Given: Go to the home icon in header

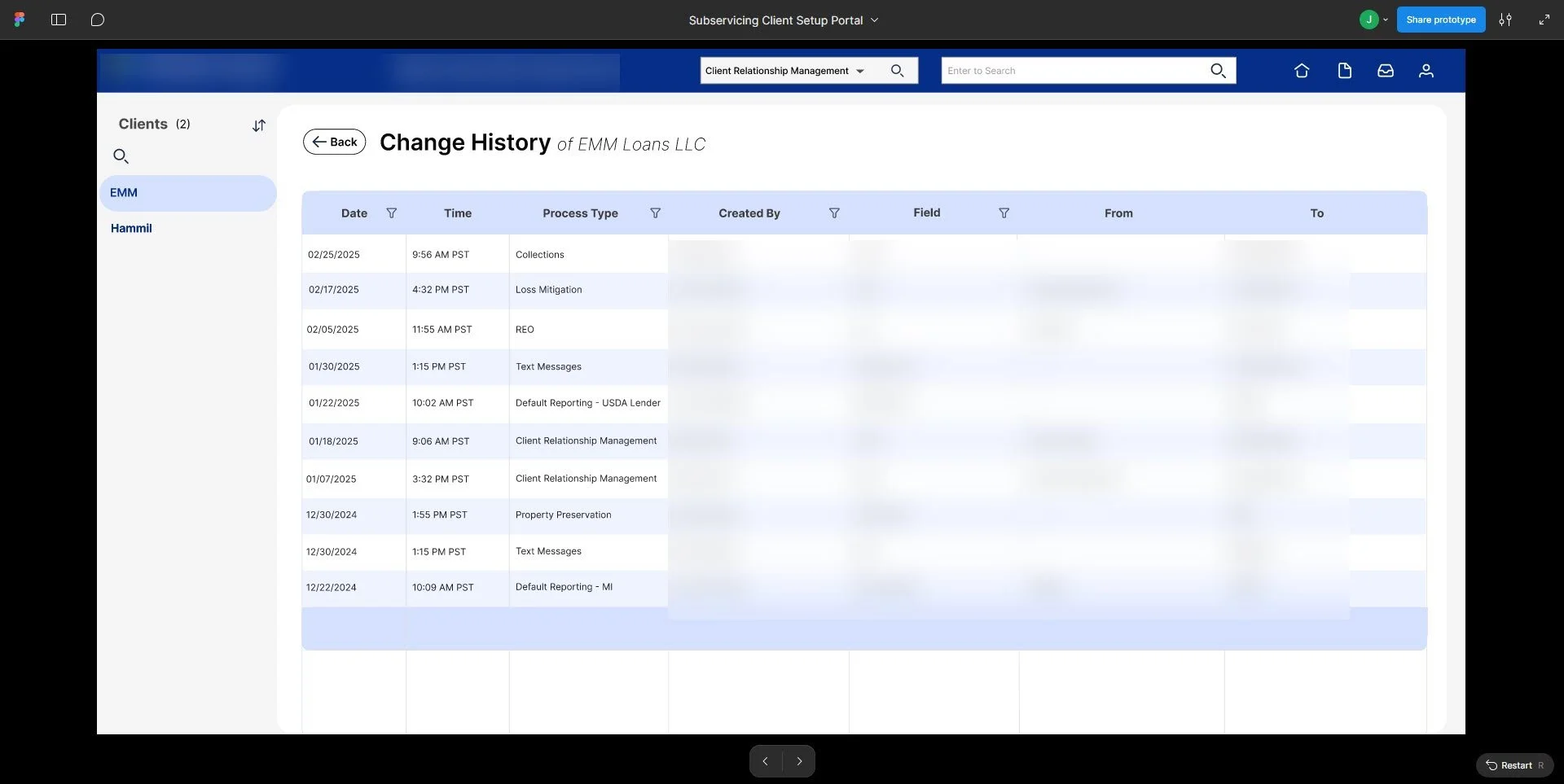Looking at the screenshot, I should click(1302, 71).
